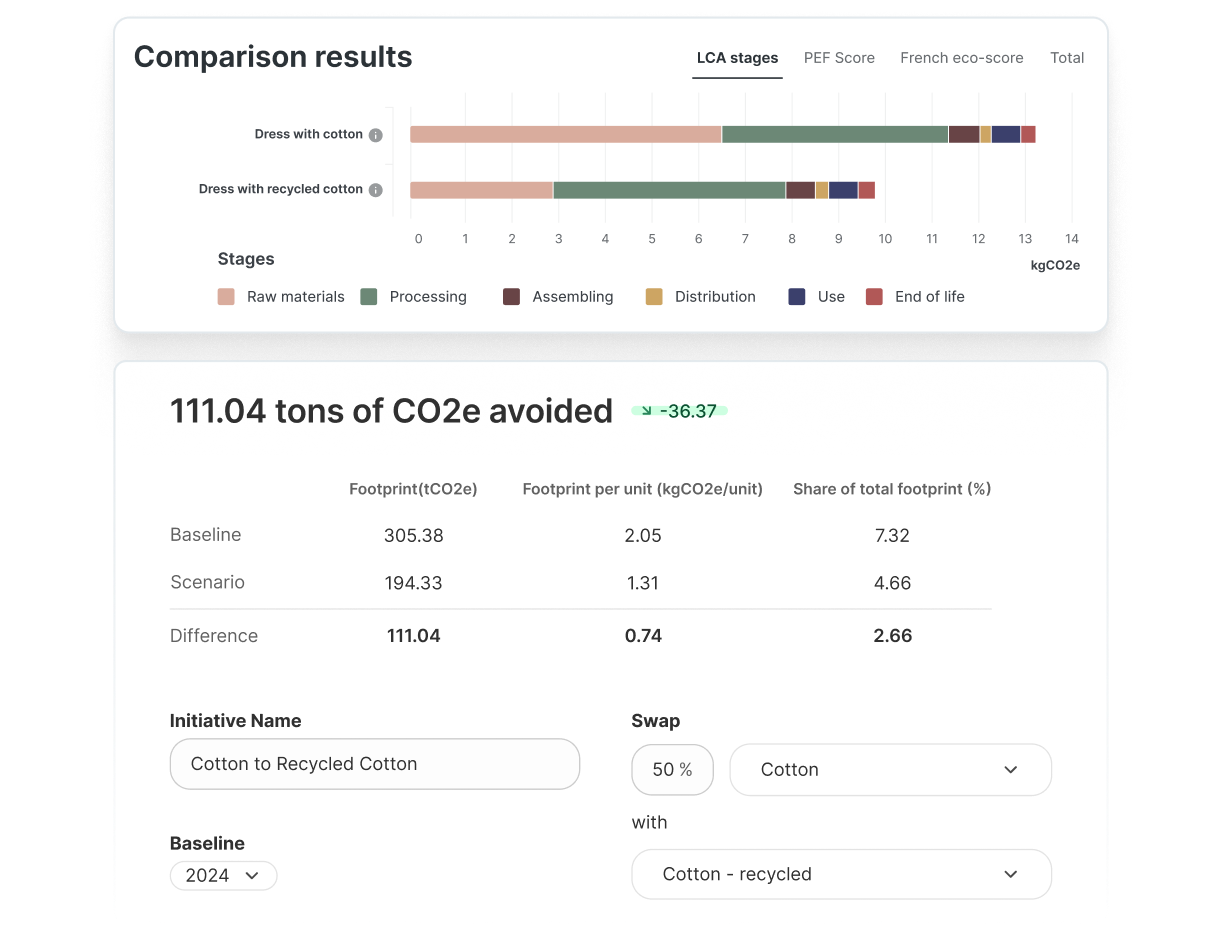Image resolution: width=1222 pixels, height=941 pixels.
Task: Switch to the Total tab
Action: (x=1067, y=58)
